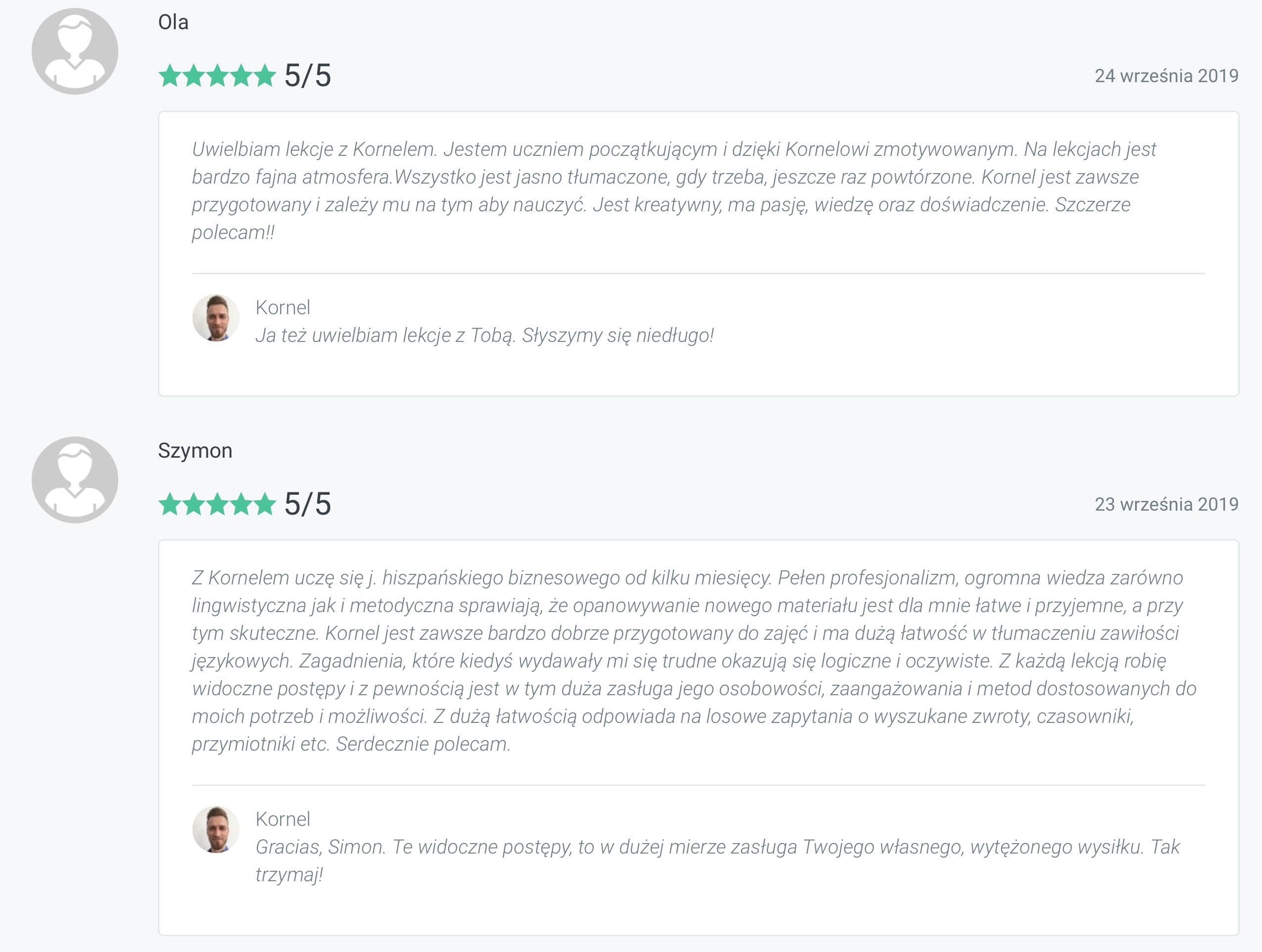Click Szymon's default avatar icon

pos(75,479)
